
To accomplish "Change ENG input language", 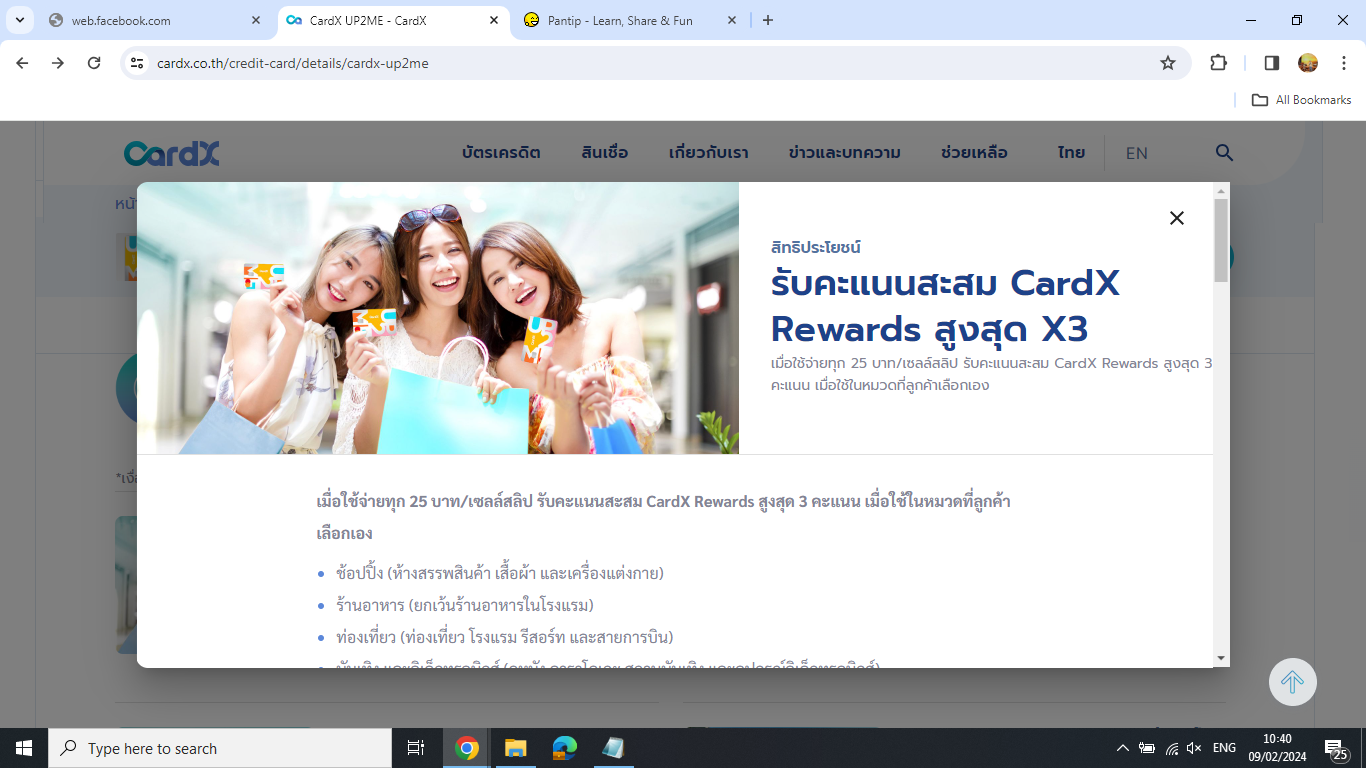I will (1224, 748).
